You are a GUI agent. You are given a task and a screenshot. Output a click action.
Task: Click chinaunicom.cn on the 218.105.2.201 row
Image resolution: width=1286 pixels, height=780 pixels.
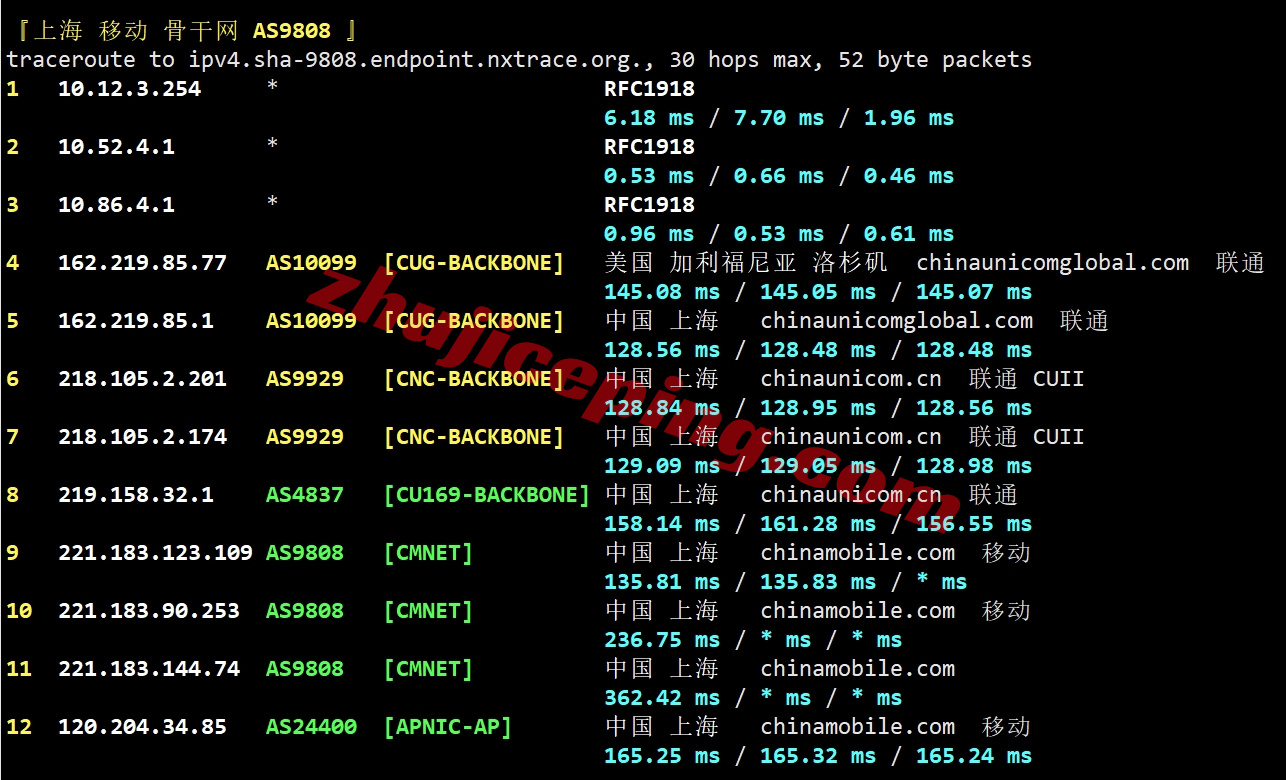[851, 379]
